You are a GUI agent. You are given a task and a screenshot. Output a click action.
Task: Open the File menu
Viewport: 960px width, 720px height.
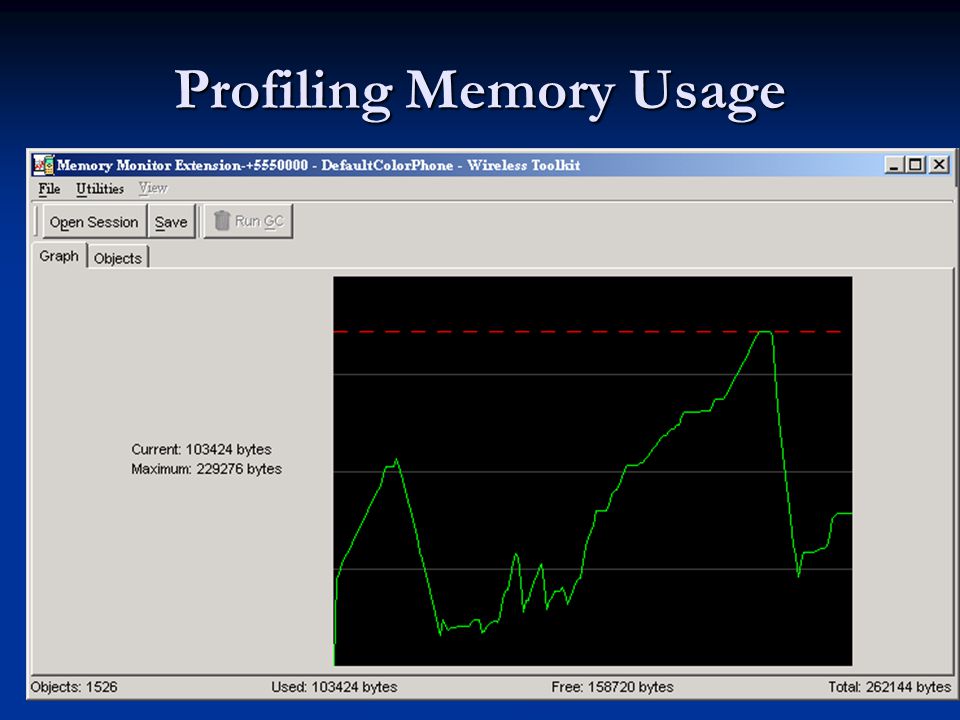[x=49, y=189]
